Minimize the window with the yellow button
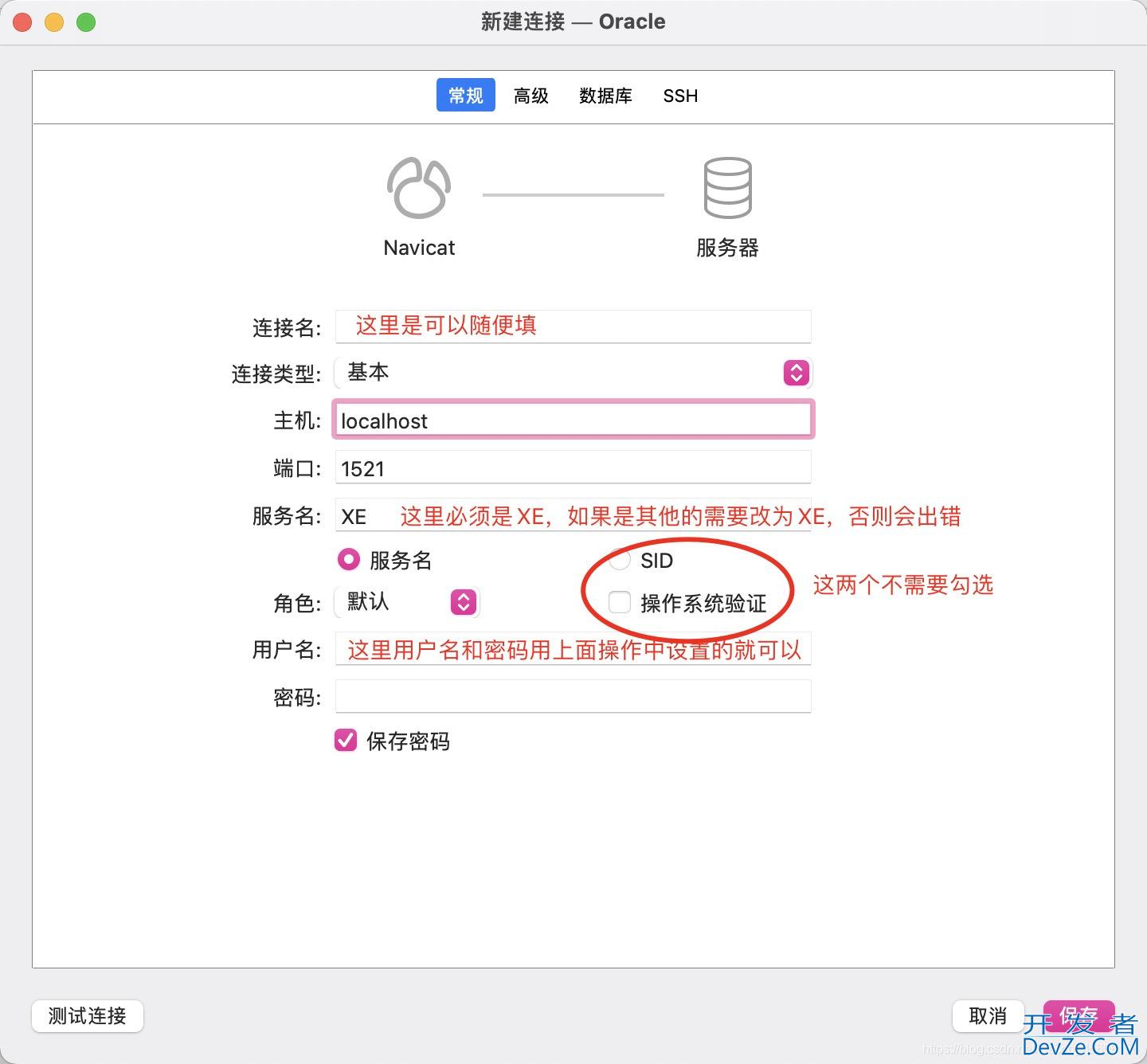1147x1064 pixels. point(54,22)
